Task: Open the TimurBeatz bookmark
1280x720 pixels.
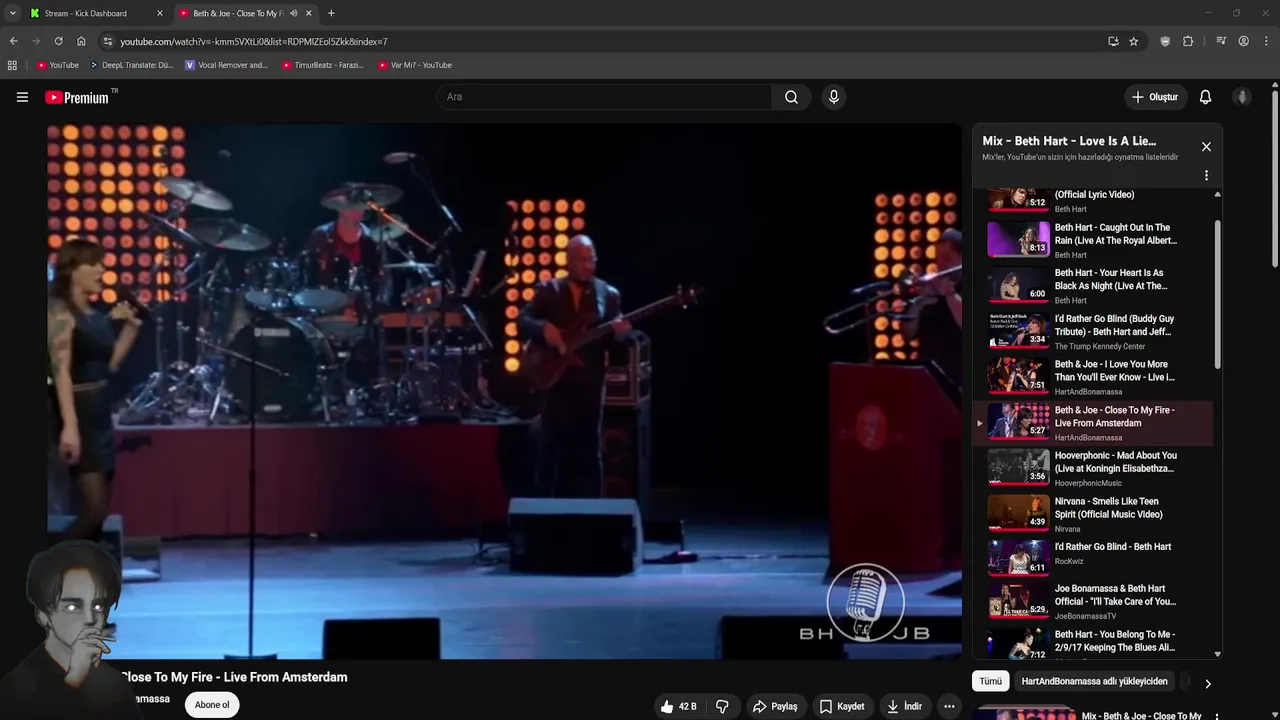Action: (x=322, y=65)
